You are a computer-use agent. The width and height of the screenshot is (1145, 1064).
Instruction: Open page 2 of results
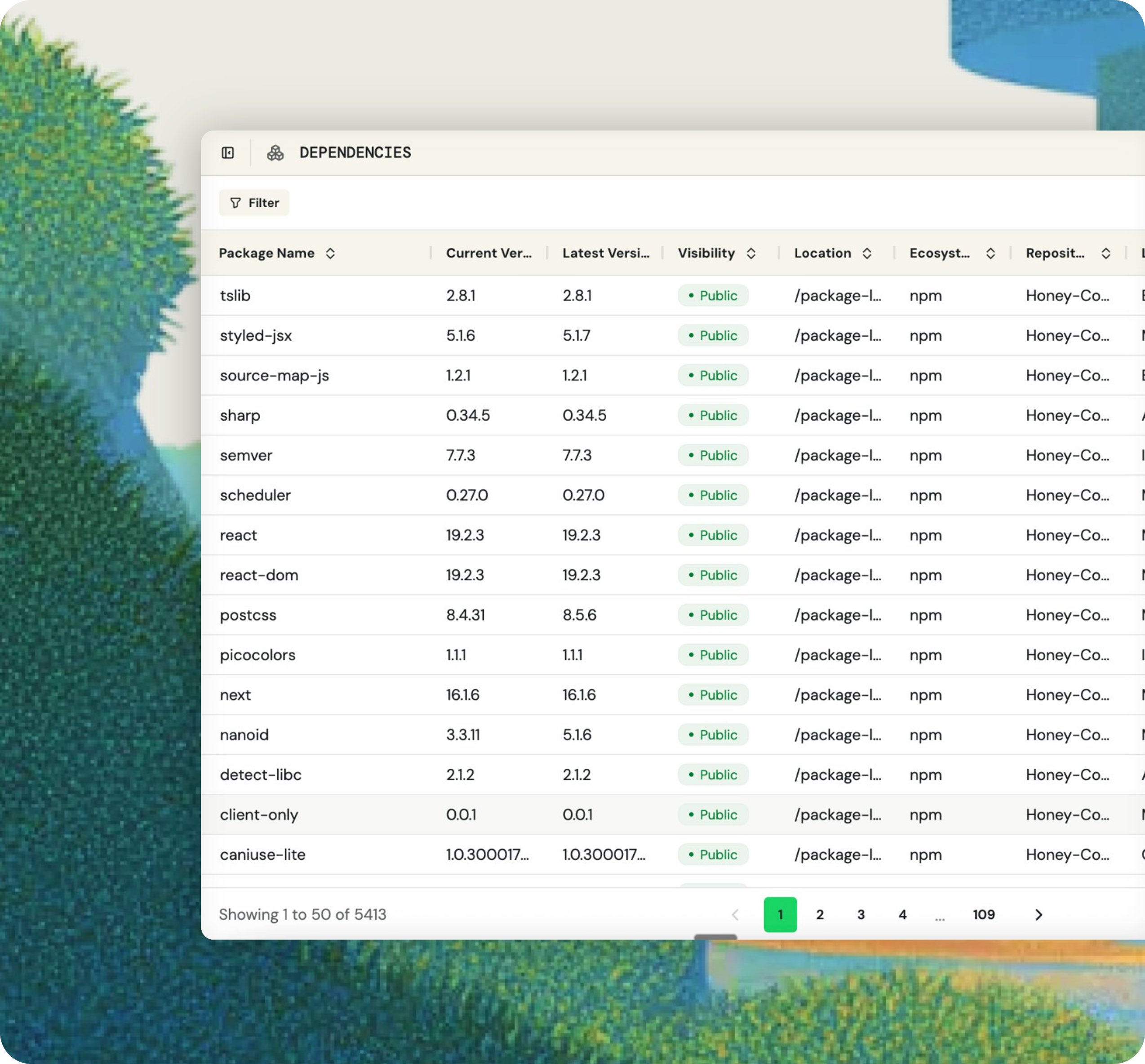pos(820,914)
